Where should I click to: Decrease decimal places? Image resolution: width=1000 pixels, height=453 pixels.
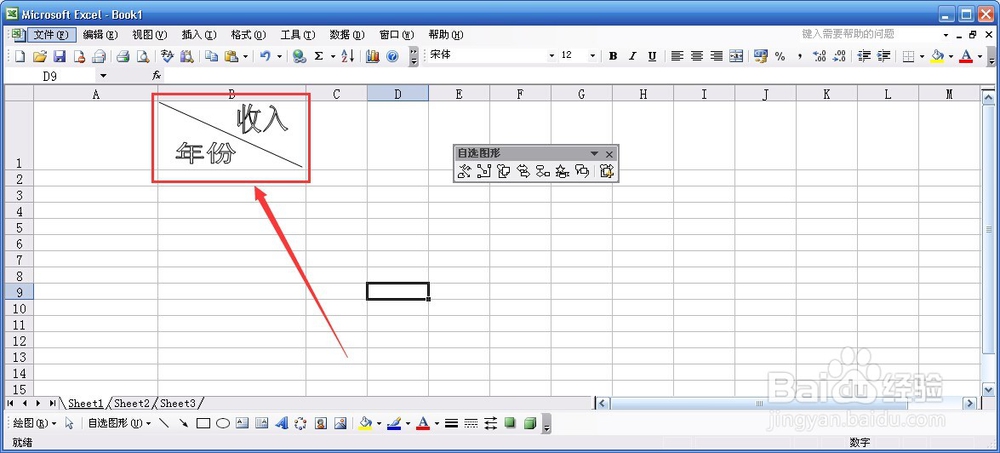[839, 56]
